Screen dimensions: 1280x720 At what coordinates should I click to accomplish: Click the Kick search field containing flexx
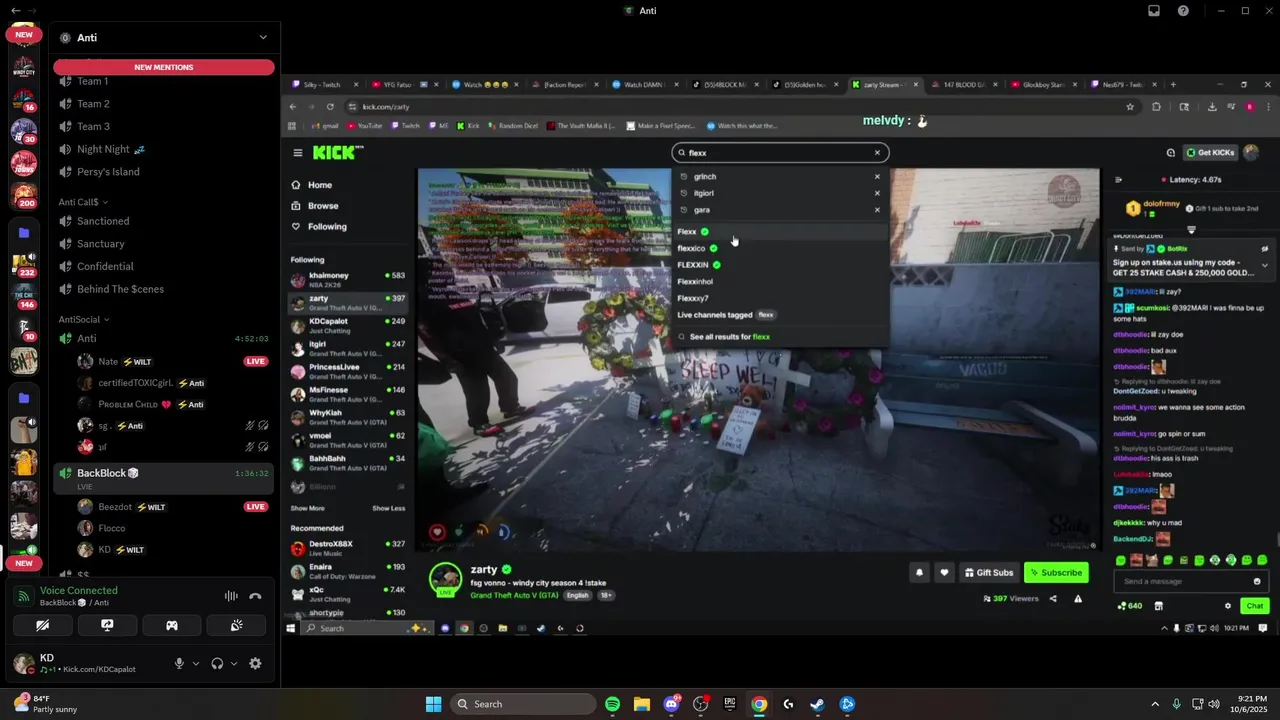[x=780, y=153]
